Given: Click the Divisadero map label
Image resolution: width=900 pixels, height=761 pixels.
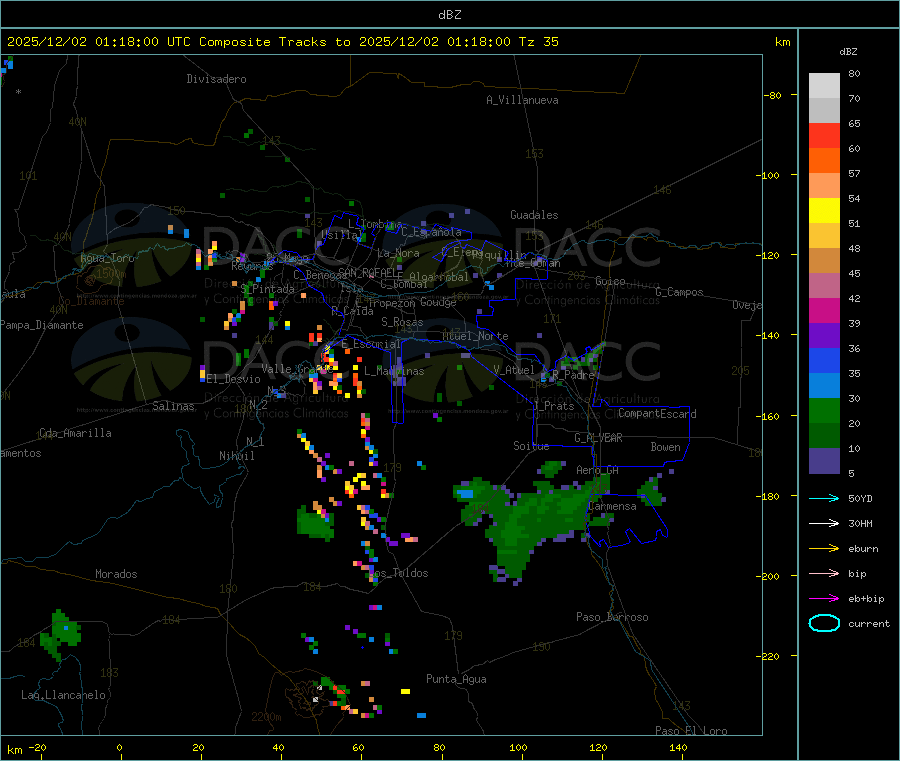Looking at the screenshot, I should pos(216,79).
